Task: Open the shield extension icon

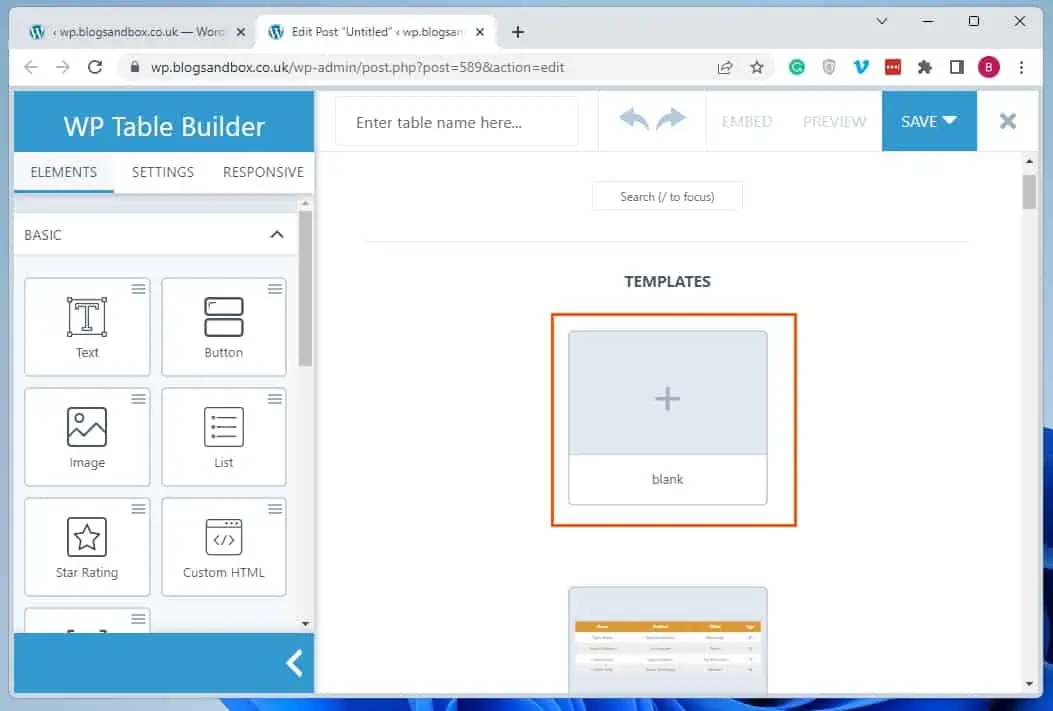Action: tap(829, 67)
